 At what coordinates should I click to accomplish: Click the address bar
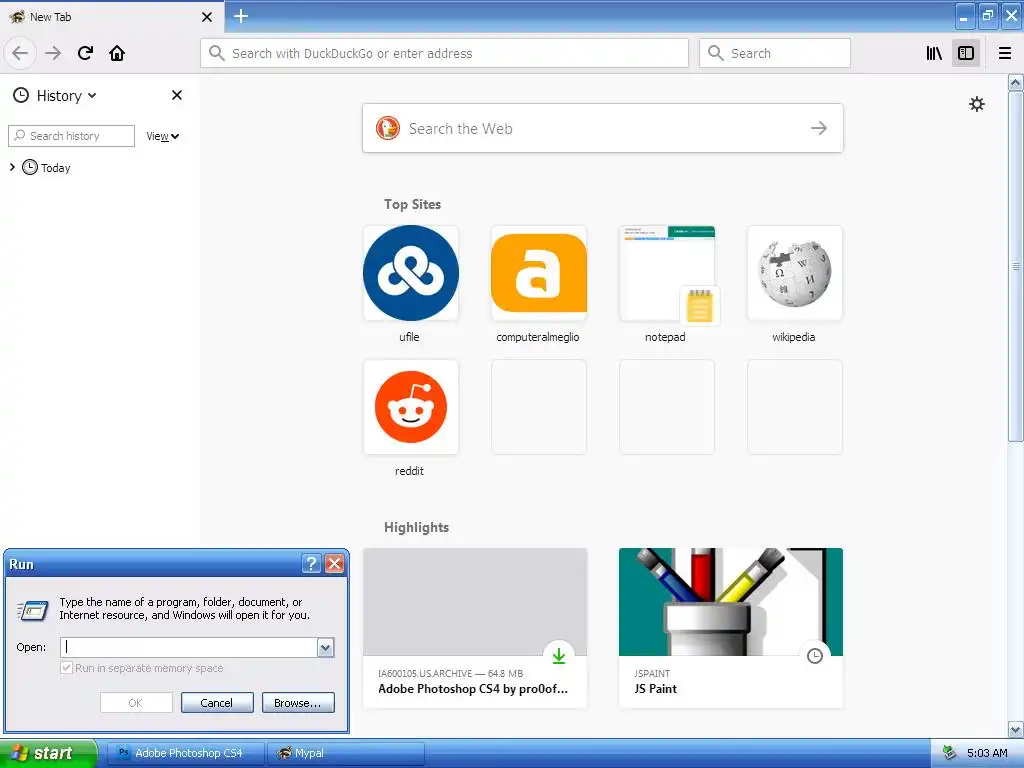tap(444, 53)
